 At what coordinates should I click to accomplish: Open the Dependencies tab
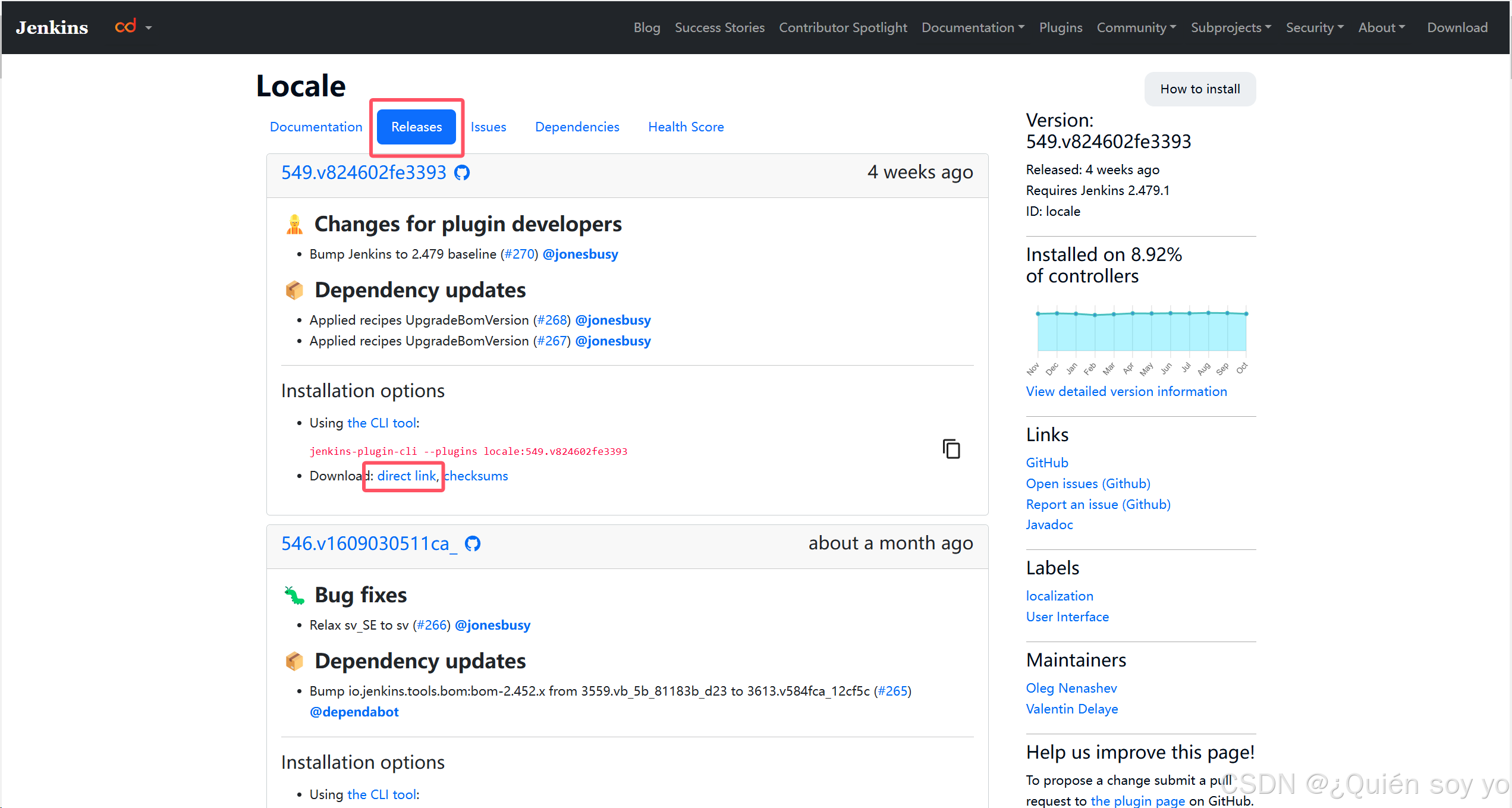577,127
